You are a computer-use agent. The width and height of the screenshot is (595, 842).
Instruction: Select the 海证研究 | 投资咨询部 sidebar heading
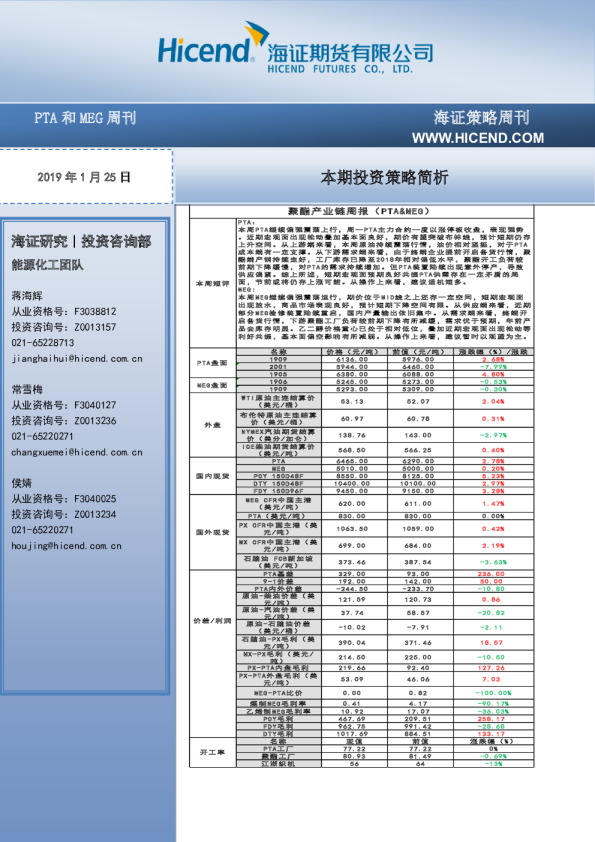pyautogui.click(x=82, y=241)
